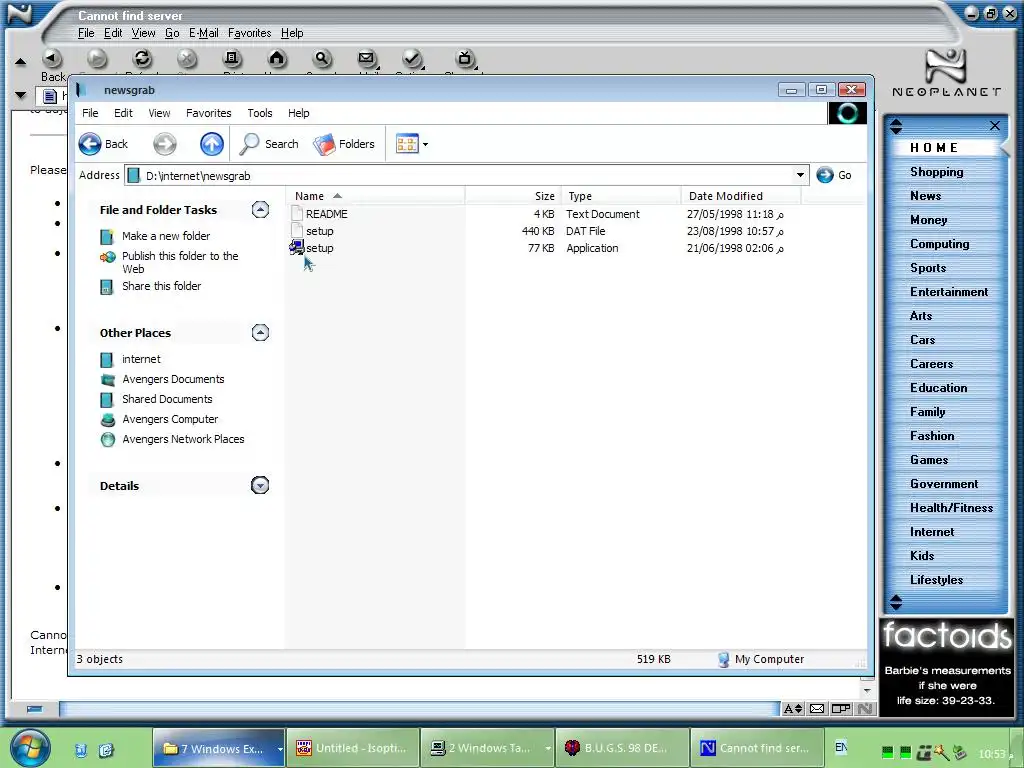Viewport: 1024px width, 768px height.
Task: Click Health/Fitness channel in sidebar
Action: point(952,508)
